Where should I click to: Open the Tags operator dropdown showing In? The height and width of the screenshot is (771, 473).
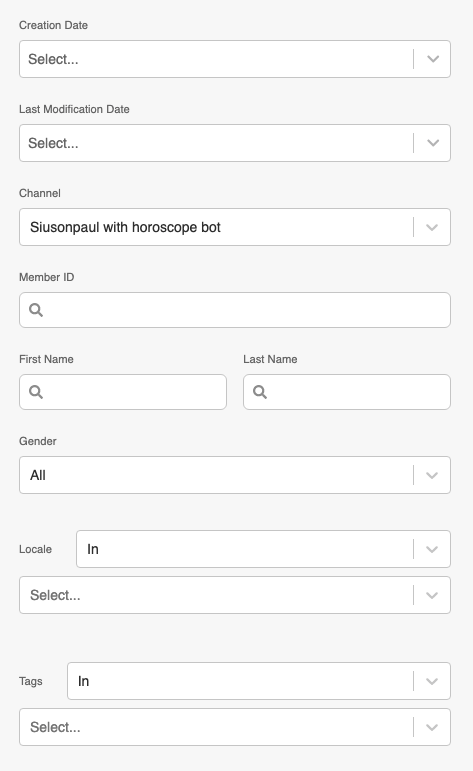point(259,681)
